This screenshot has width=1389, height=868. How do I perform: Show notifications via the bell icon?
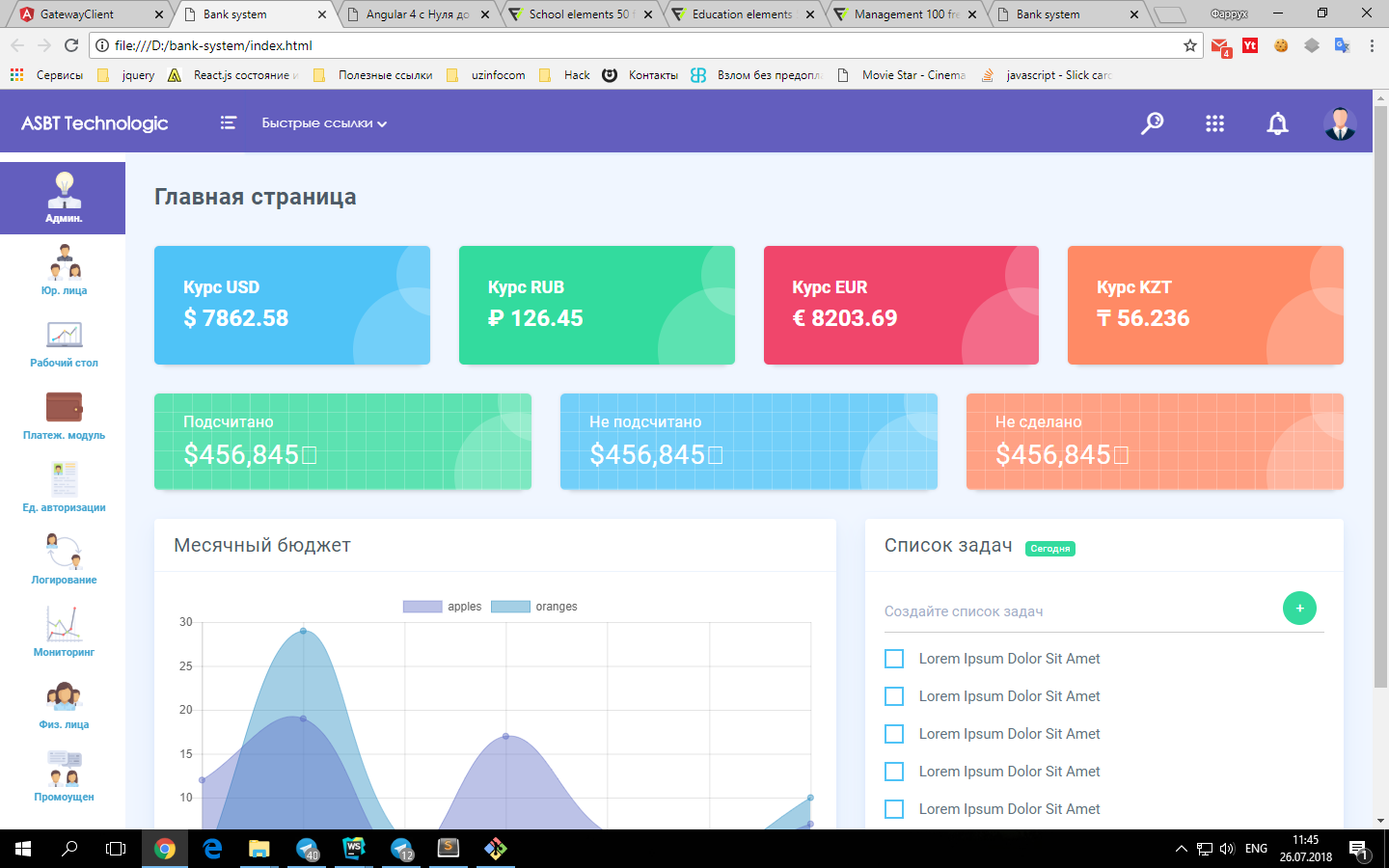point(1277,123)
